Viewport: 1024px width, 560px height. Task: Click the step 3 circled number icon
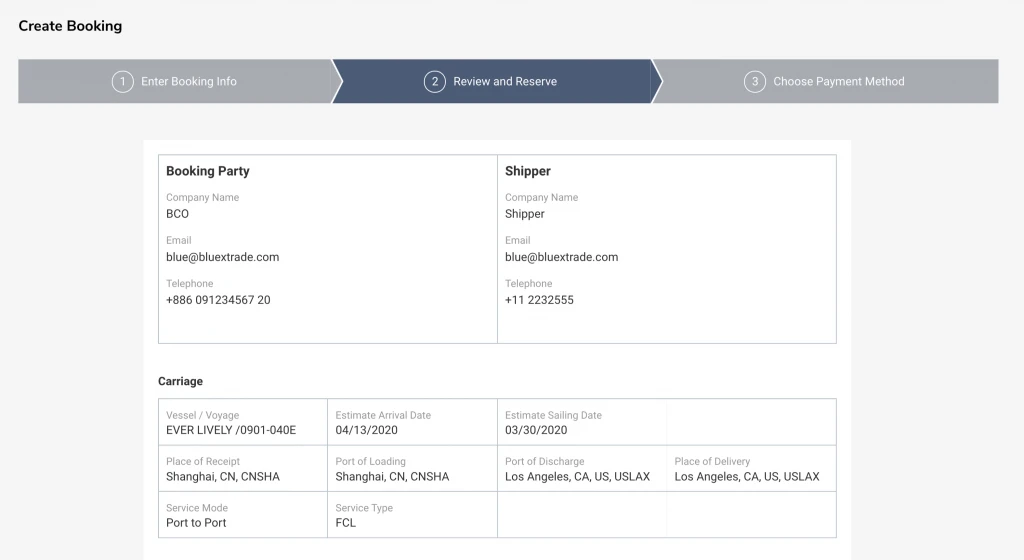click(x=755, y=81)
